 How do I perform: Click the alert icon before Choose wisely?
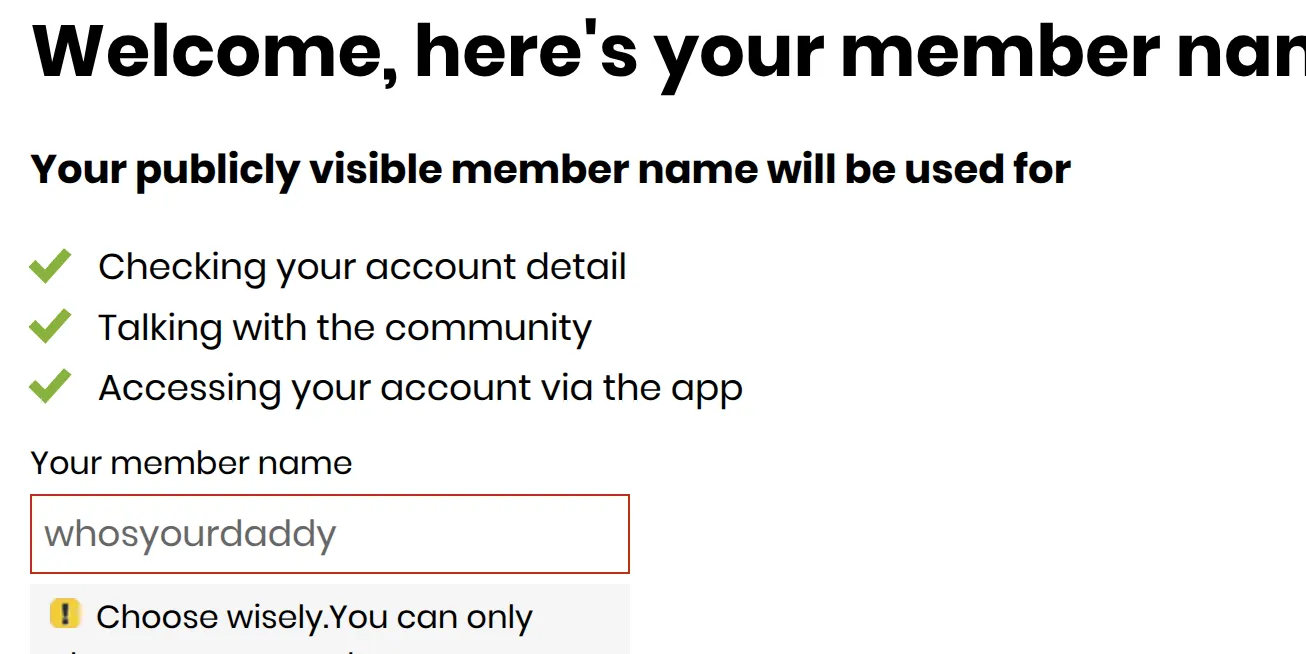pyautogui.click(x=64, y=615)
